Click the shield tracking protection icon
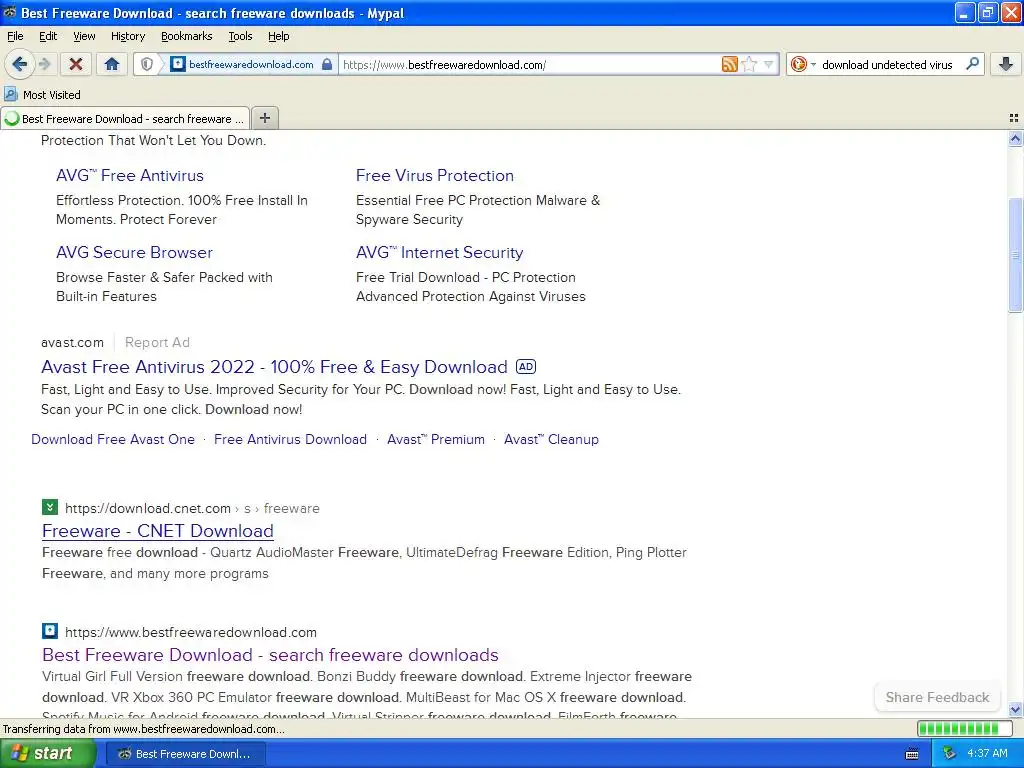This screenshot has height=768, width=1024. point(147,64)
